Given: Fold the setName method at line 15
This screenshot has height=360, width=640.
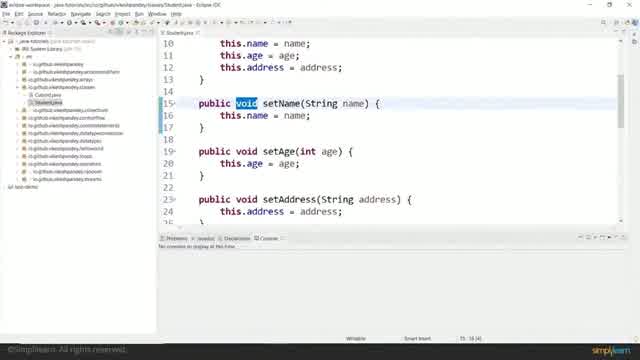Looking at the screenshot, I should [x=175, y=104].
